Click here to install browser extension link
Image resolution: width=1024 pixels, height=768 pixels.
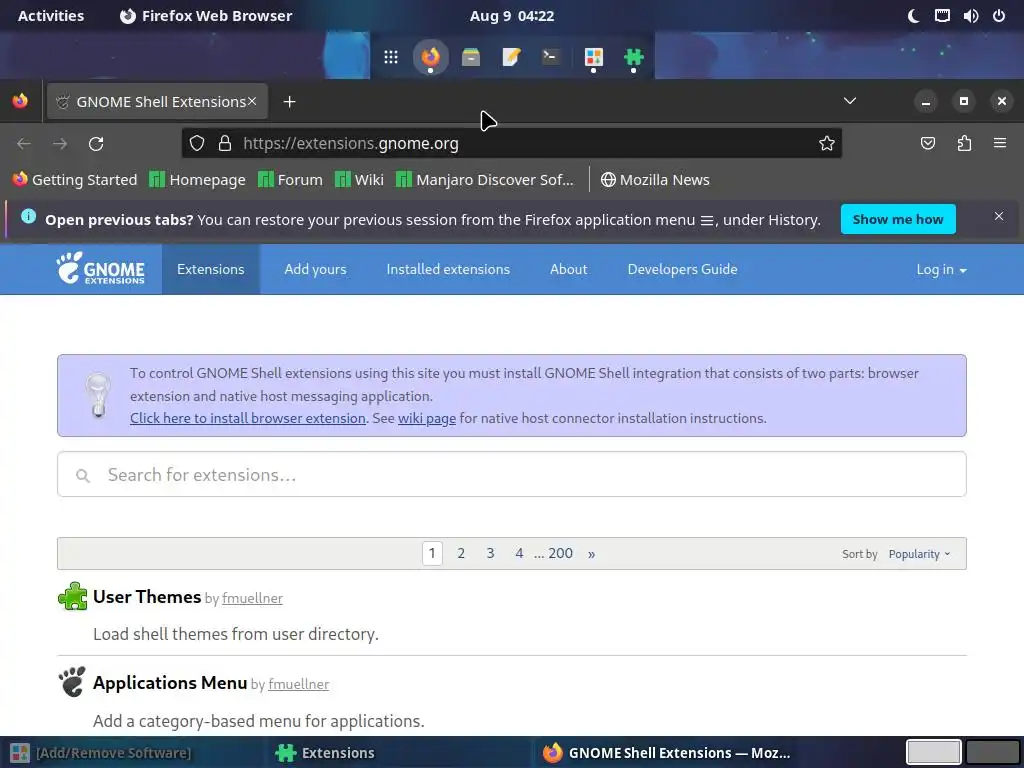(248, 418)
